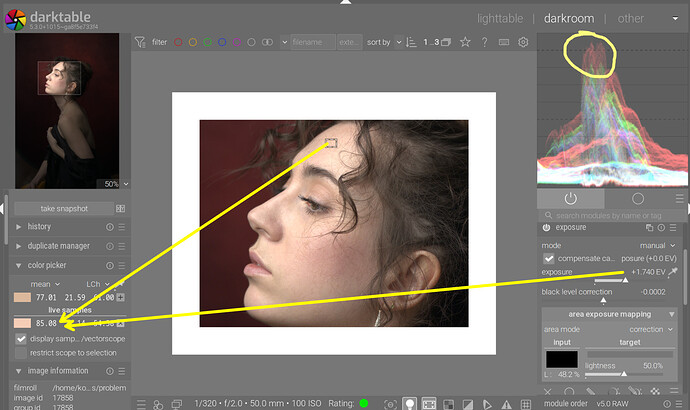Click the take snapshot button
690x410 pixels.
(x=64, y=208)
